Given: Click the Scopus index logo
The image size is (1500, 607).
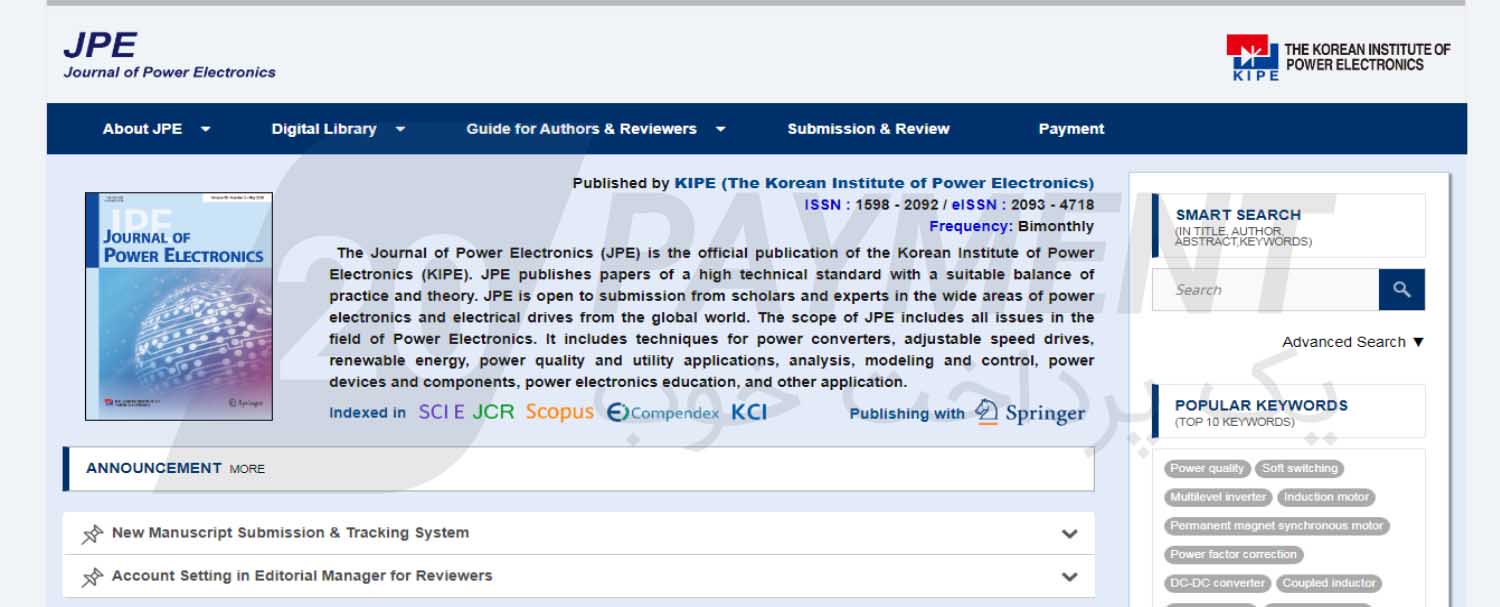Looking at the screenshot, I should [559, 412].
